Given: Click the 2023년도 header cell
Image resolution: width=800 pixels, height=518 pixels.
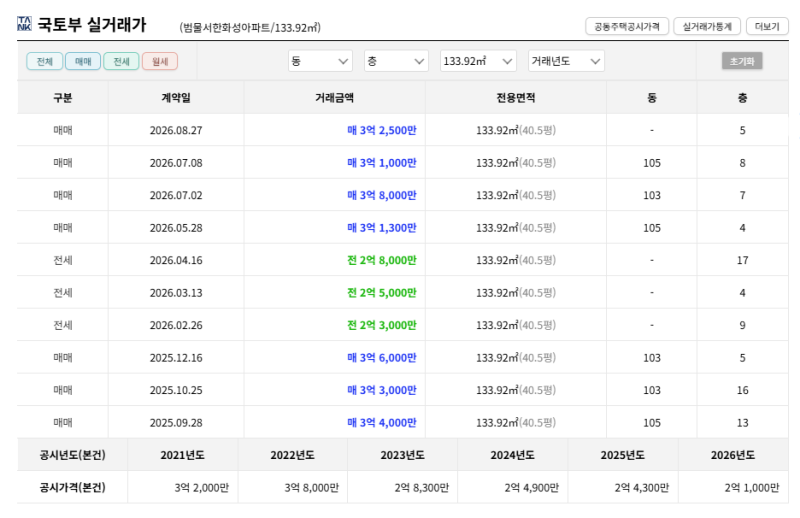Looking at the screenshot, I should pyautogui.click(x=403, y=455).
